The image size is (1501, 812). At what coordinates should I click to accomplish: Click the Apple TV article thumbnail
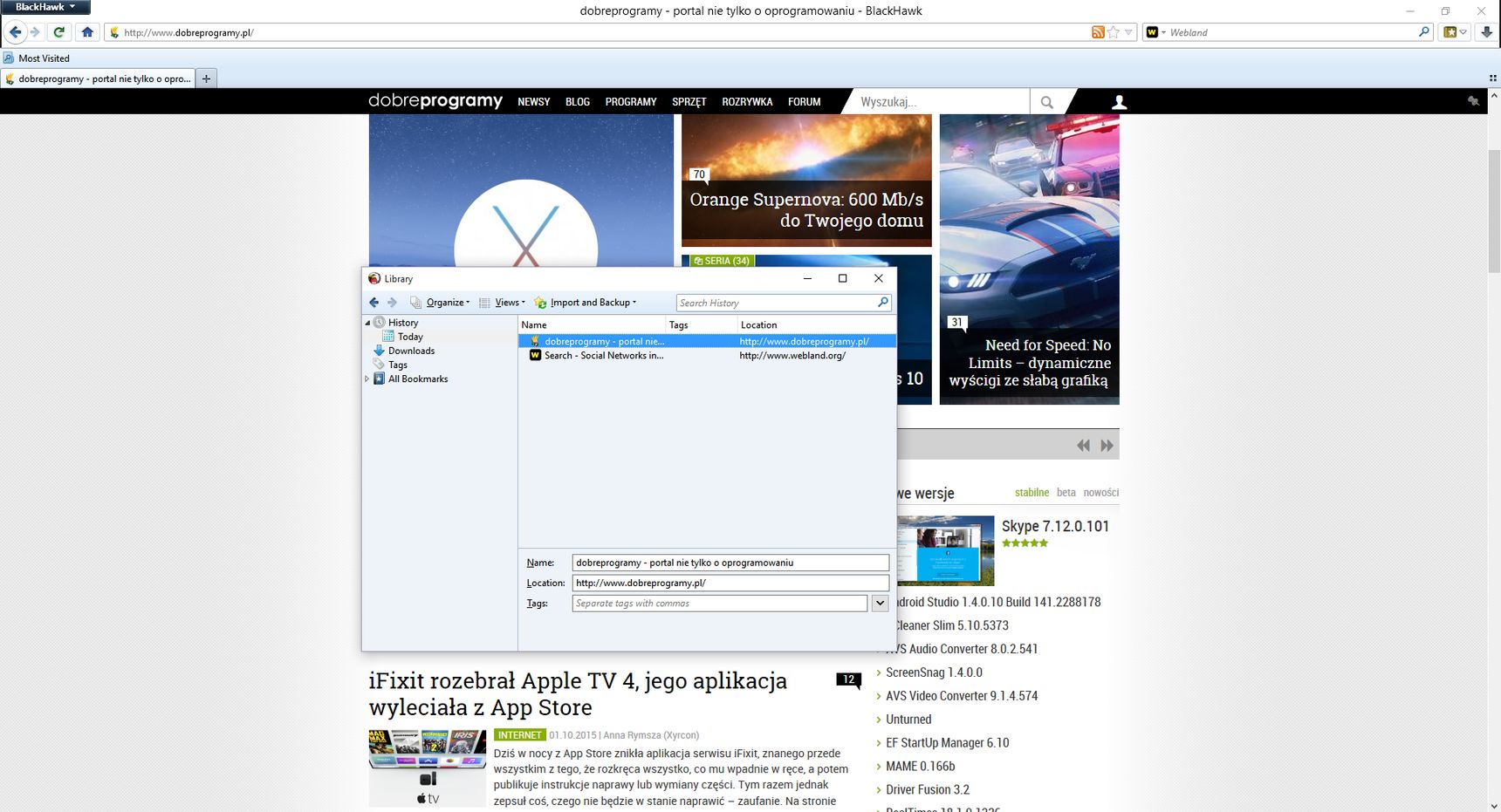427,768
